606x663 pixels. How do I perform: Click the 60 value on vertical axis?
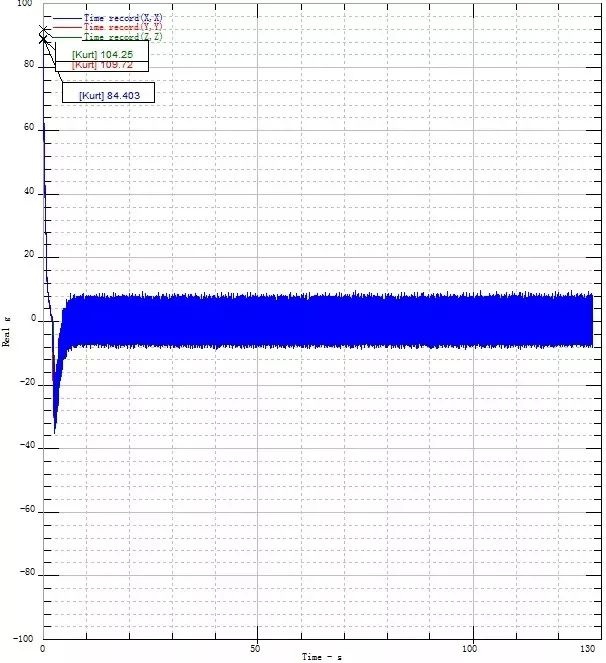tap(29, 127)
